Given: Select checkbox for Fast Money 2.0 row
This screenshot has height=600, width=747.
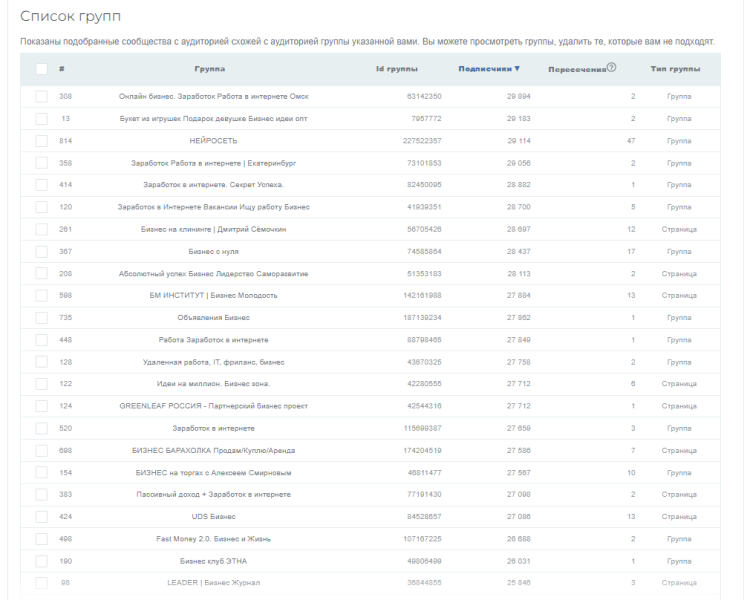Looking at the screenshot, I should [x=42, y=539].
